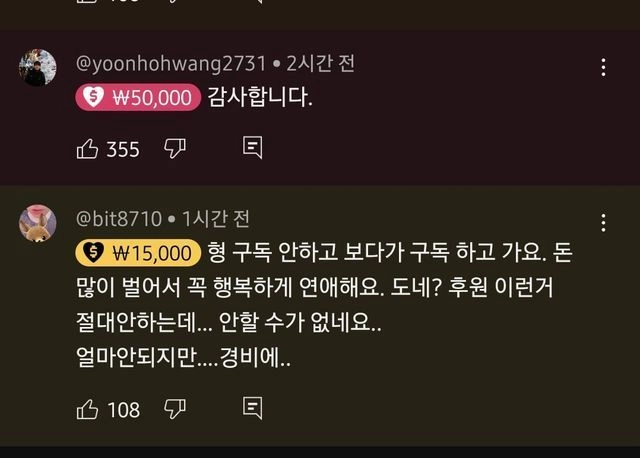This screenshot has height=458, width=640.
Task: Tap the 355 like count
Action: pyautogui.click(x=123, y=149)
